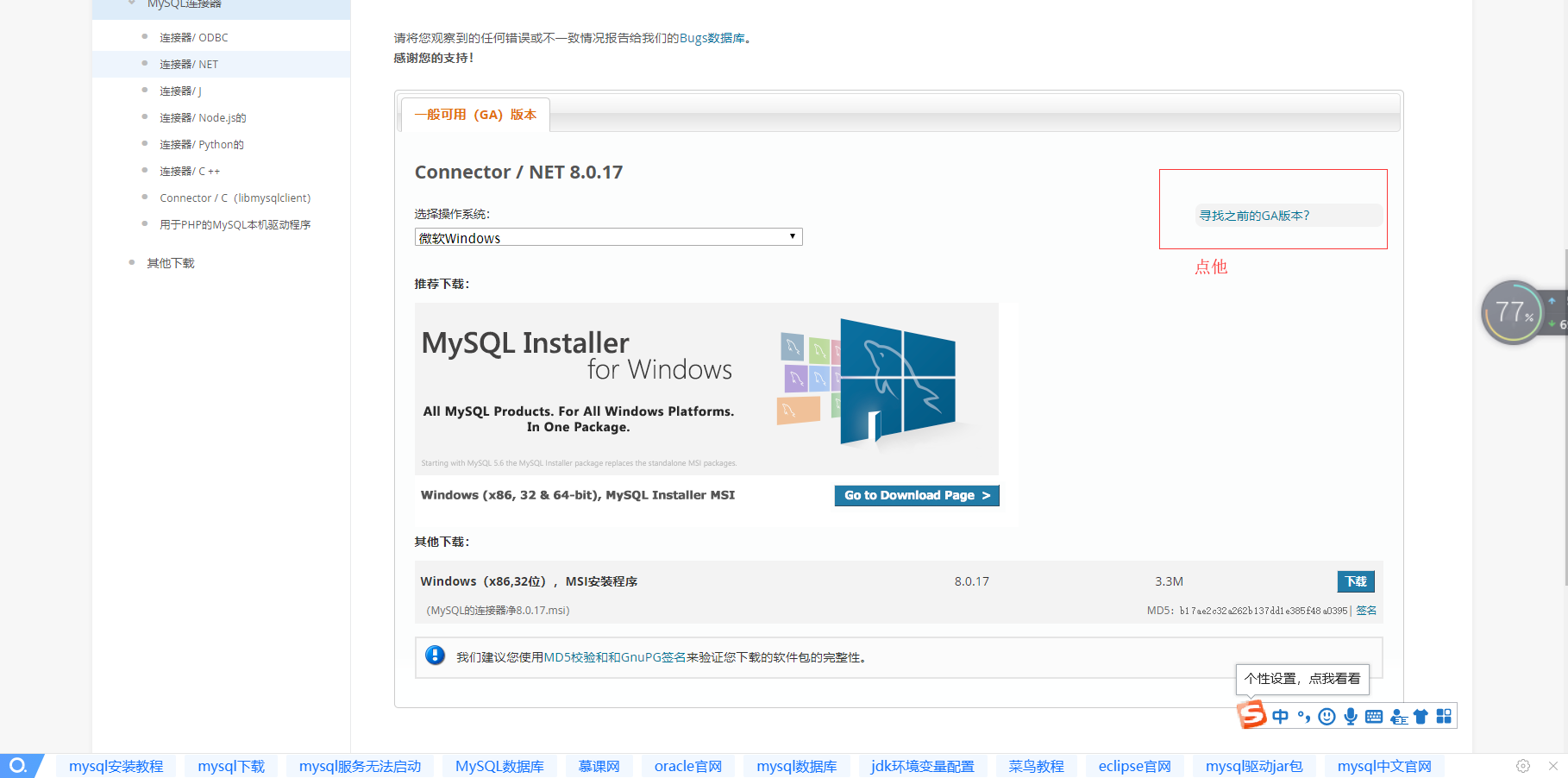Open Sogou user account icon

(1399, 717)
